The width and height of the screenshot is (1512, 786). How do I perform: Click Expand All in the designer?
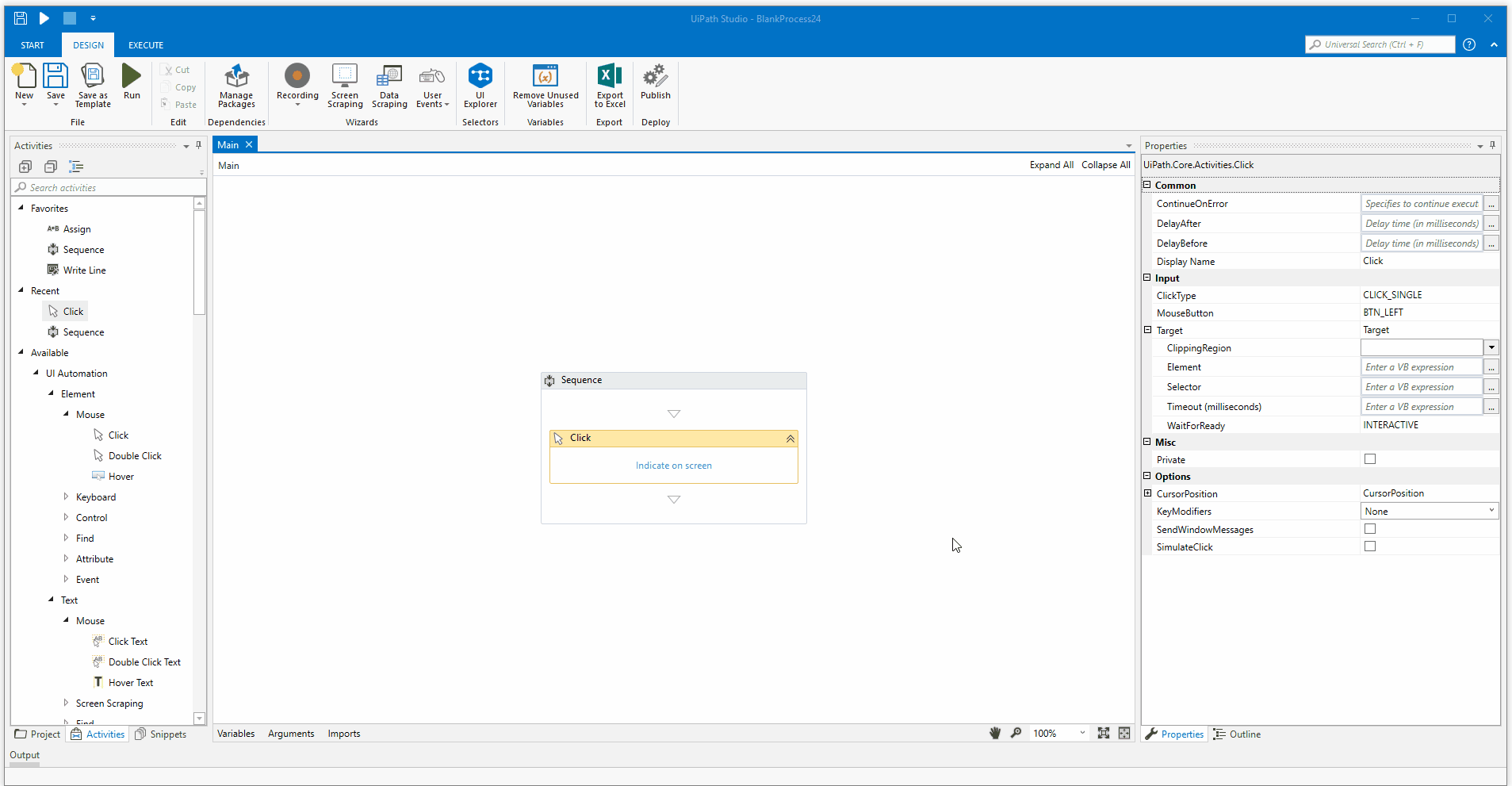coord(1051,165)
